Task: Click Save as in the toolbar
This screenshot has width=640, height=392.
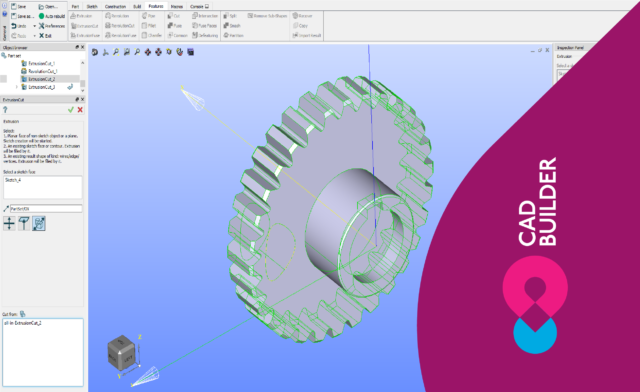Action: [x=22, y=16]
